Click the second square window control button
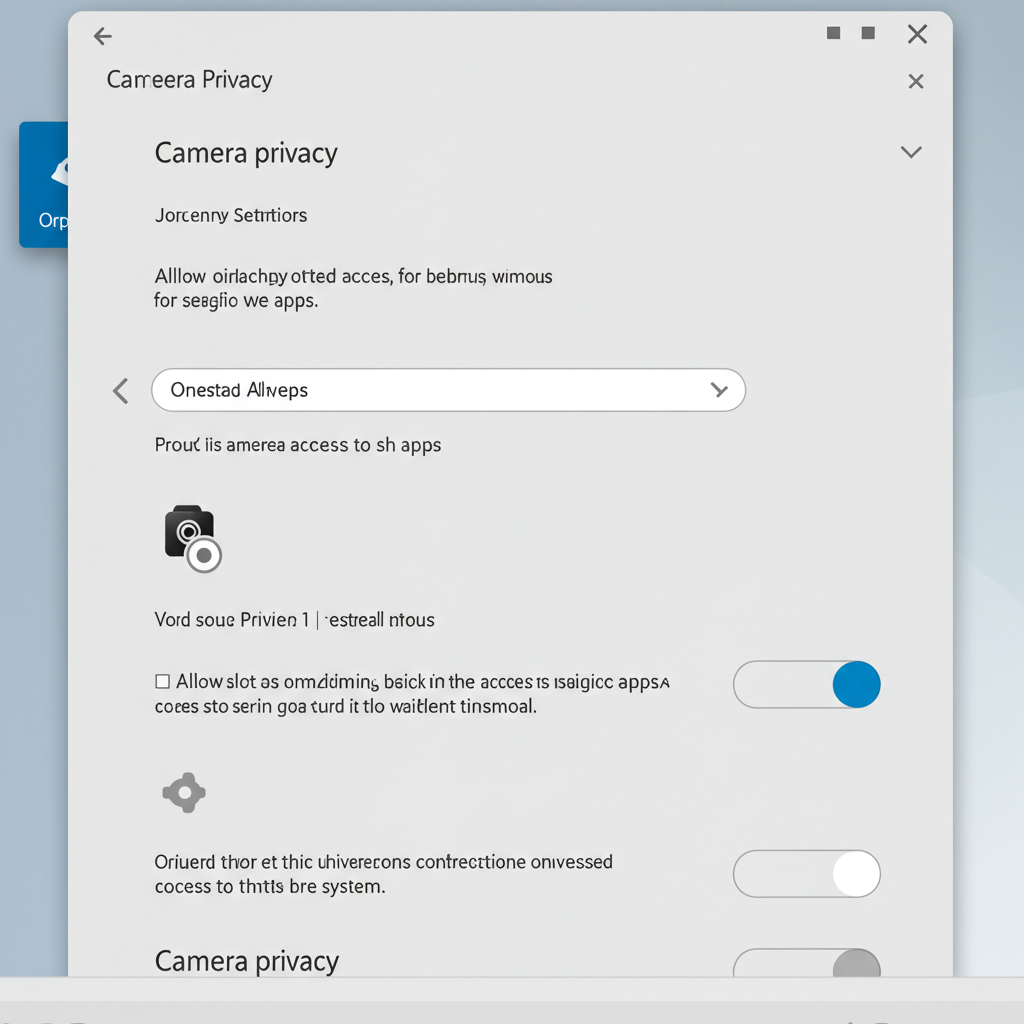This screenshot has height=1024, width=1024. [x=868, y=33]
